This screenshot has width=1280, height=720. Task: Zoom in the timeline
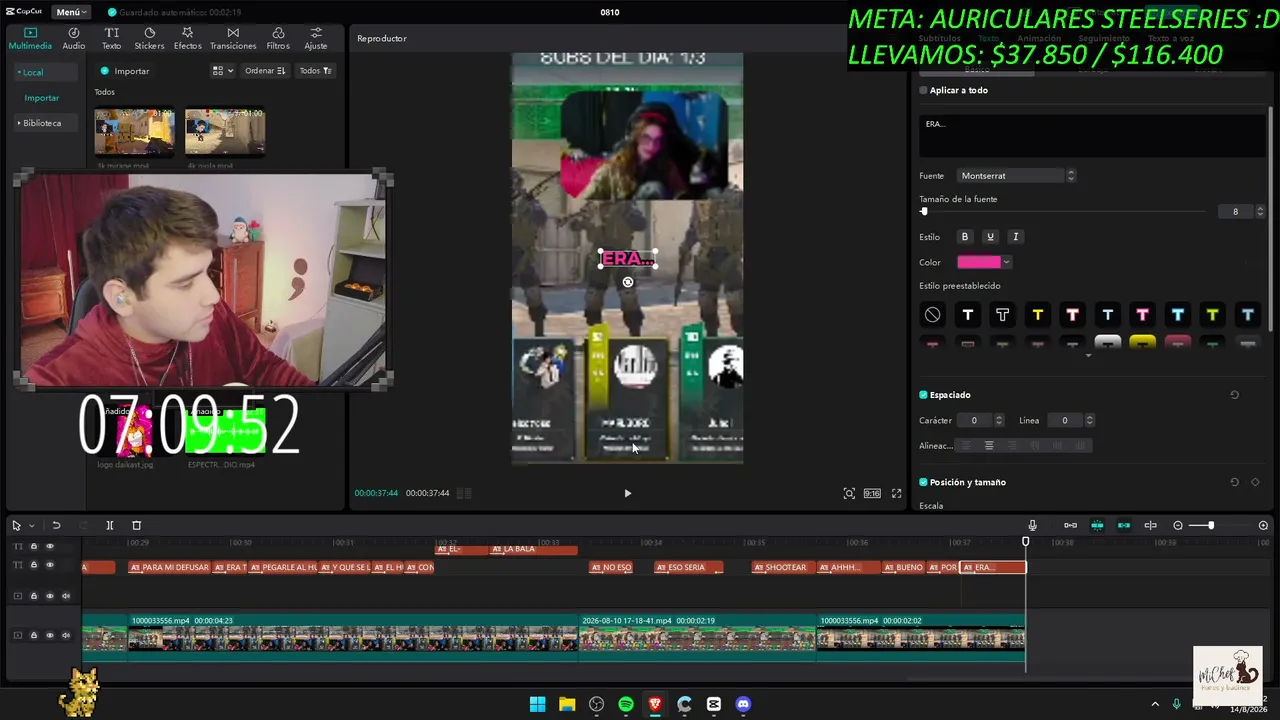[1263, 525]
